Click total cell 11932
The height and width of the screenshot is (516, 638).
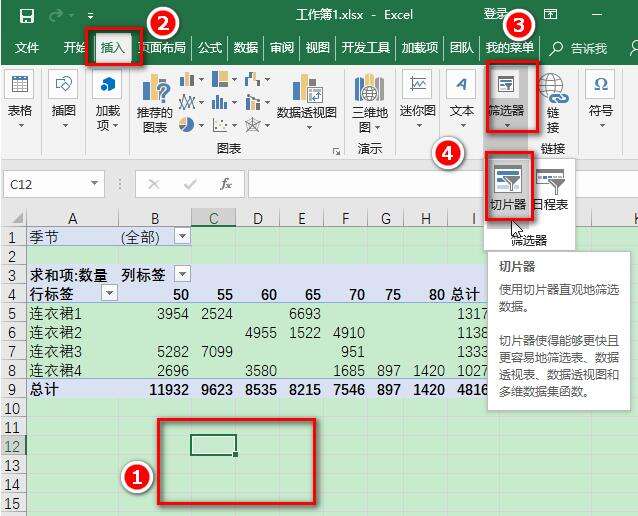pos(155,390)
